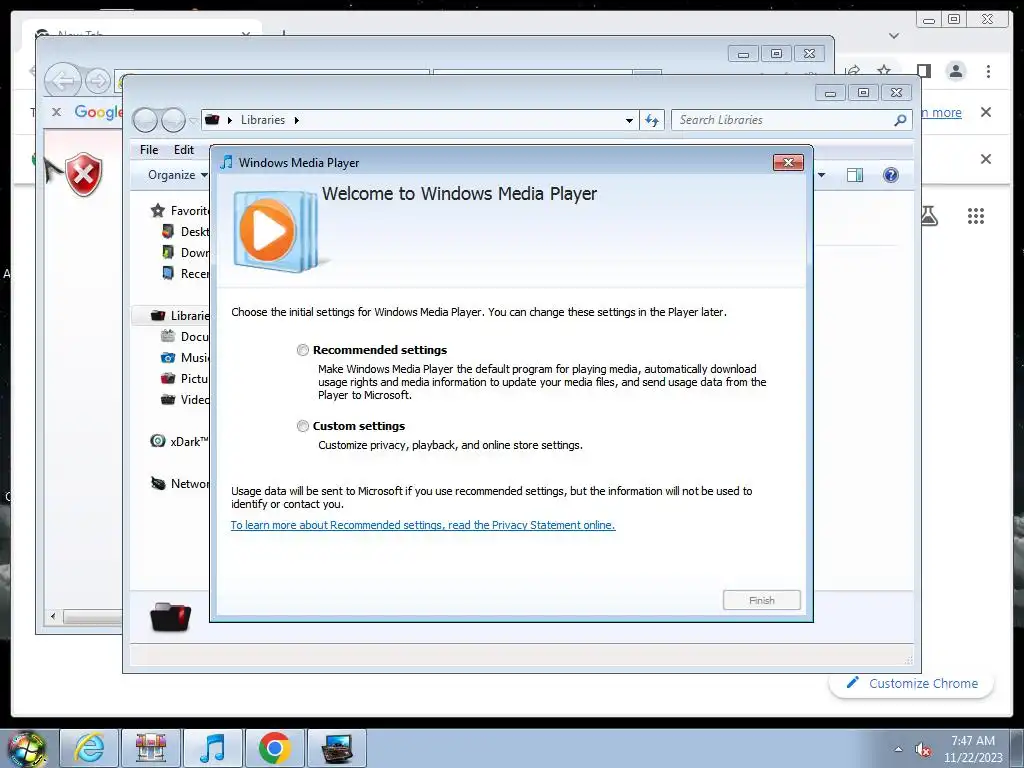Click Customize Chrome button
The height and width of the screenshot is (768, 1024).
(912, 683)
